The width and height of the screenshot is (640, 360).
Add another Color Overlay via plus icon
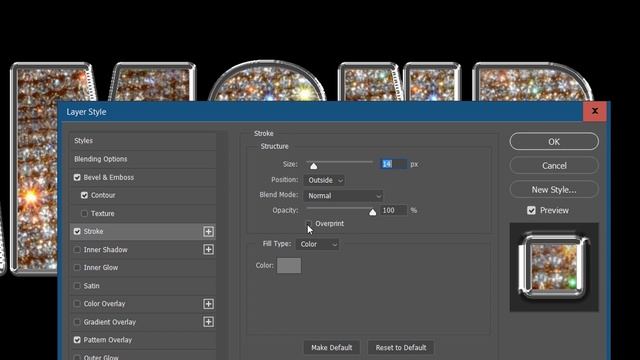point(208,304)
